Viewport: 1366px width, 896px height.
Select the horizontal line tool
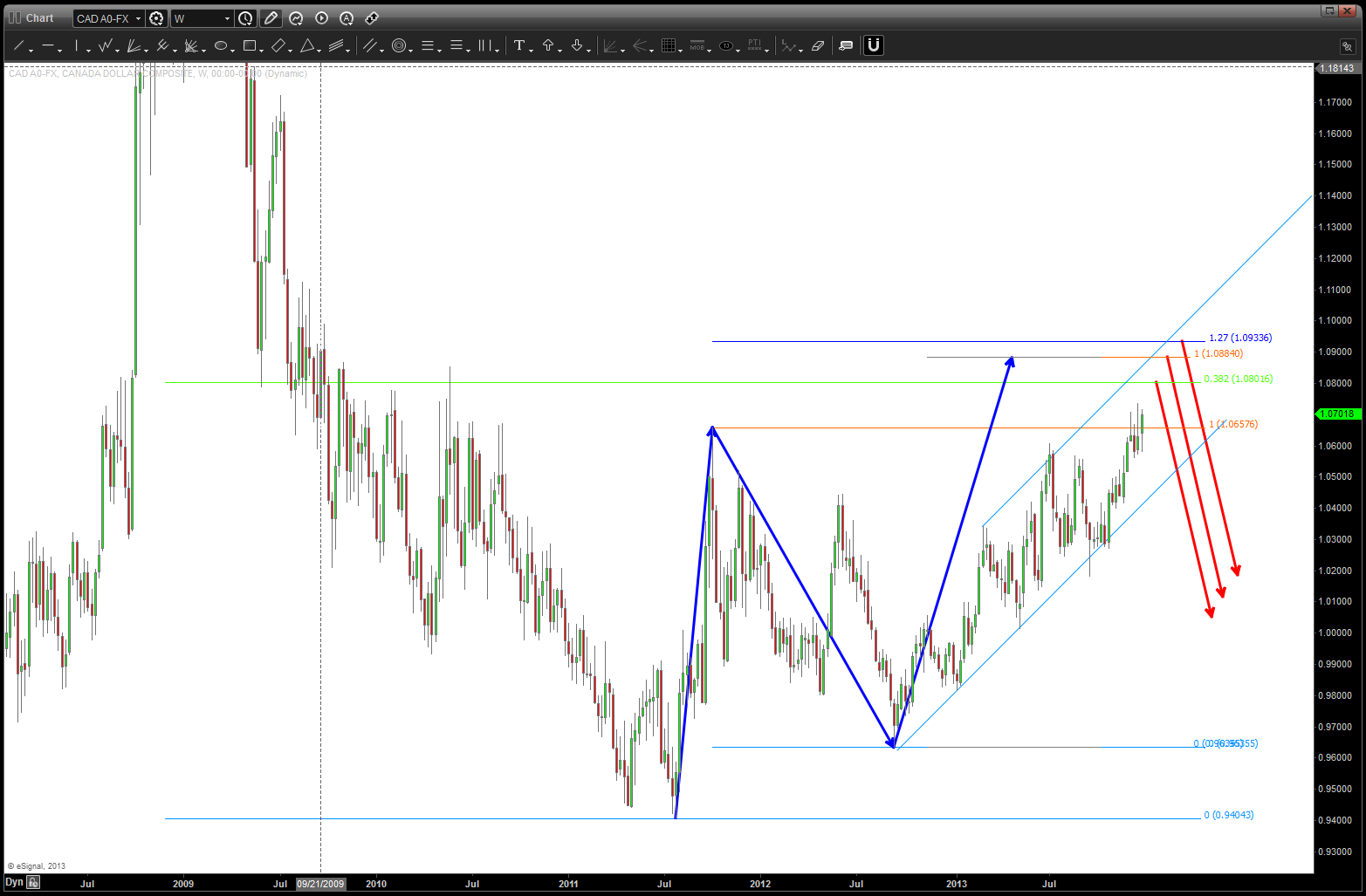click(47, 45)
